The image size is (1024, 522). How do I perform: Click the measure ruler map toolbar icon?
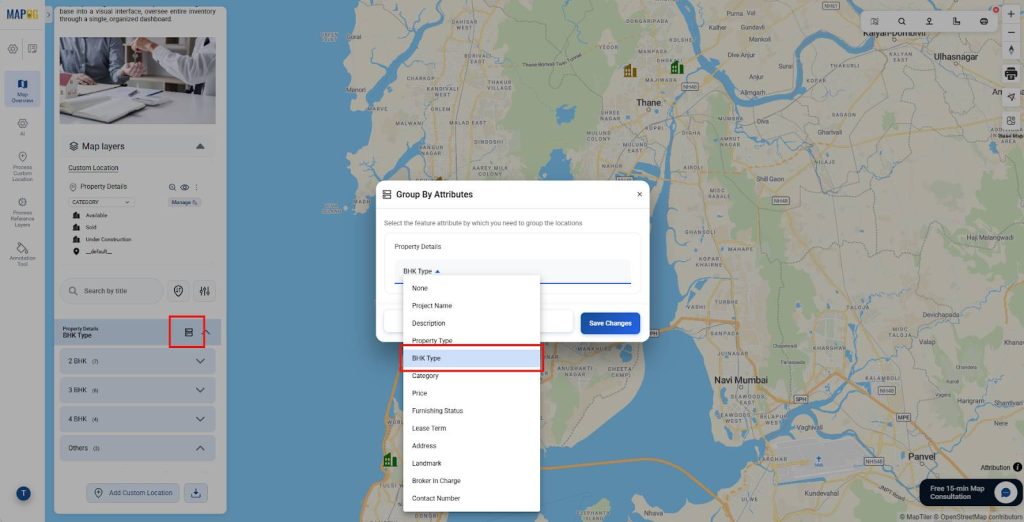pos(957,22)
